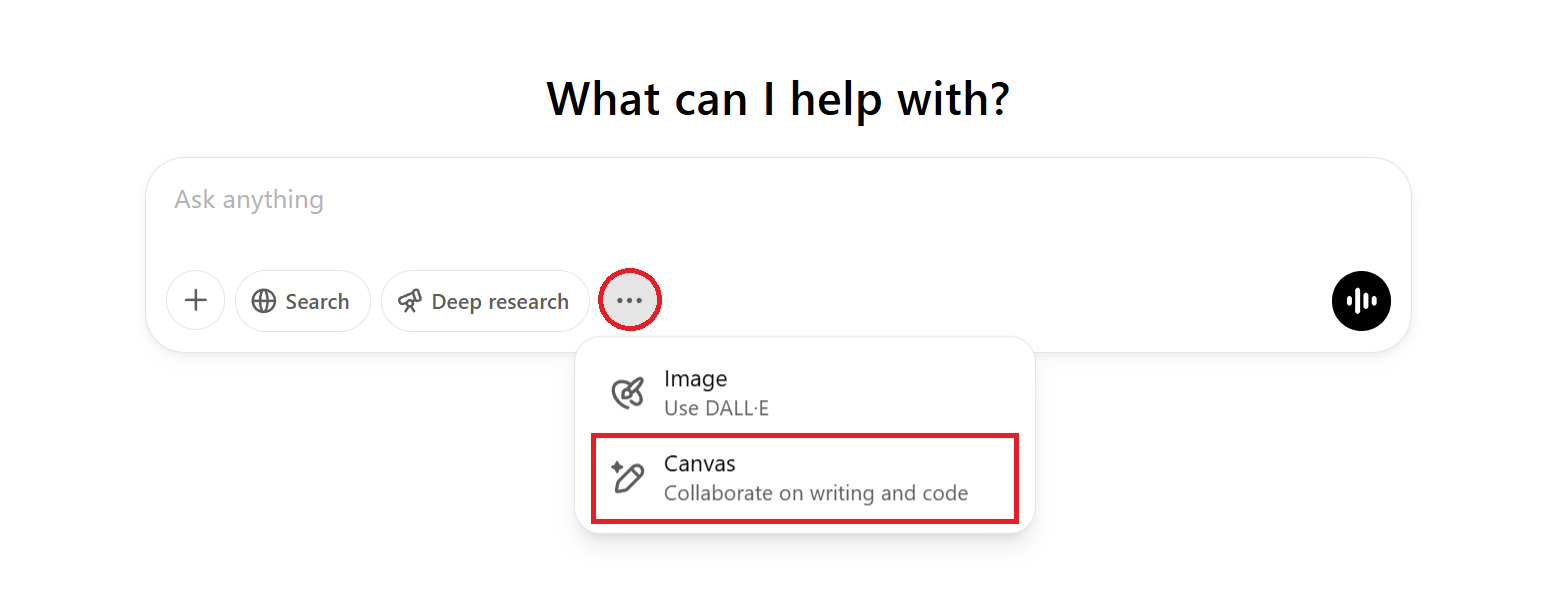Click the Deep research label text
Viewport: 1541px width, 614px height.
pyautogui.click(x=500, y=300)
